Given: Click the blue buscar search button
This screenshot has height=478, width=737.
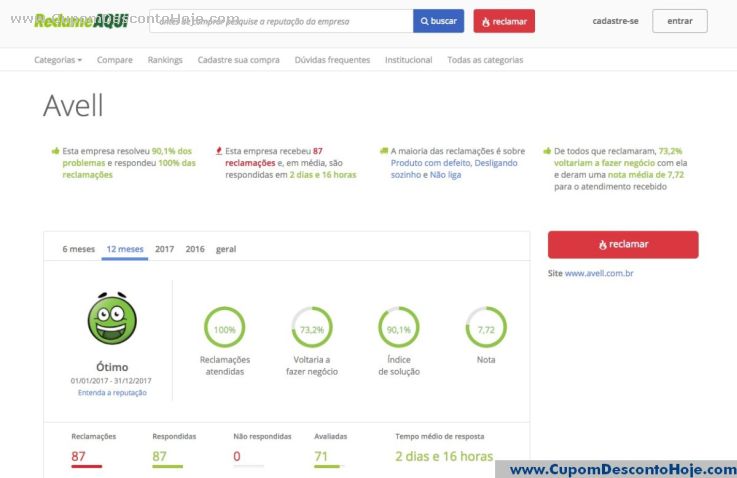Looking at the screenshot, I should [438, 21].
